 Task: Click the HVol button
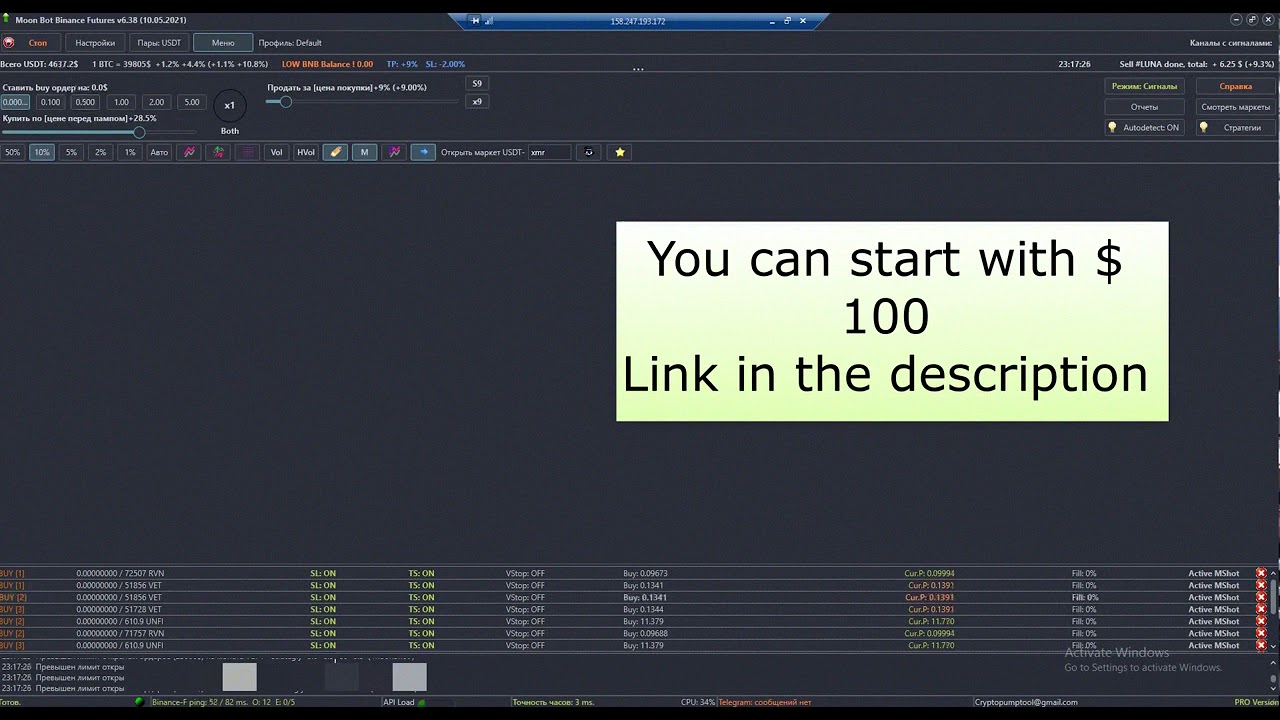[305, 152]
